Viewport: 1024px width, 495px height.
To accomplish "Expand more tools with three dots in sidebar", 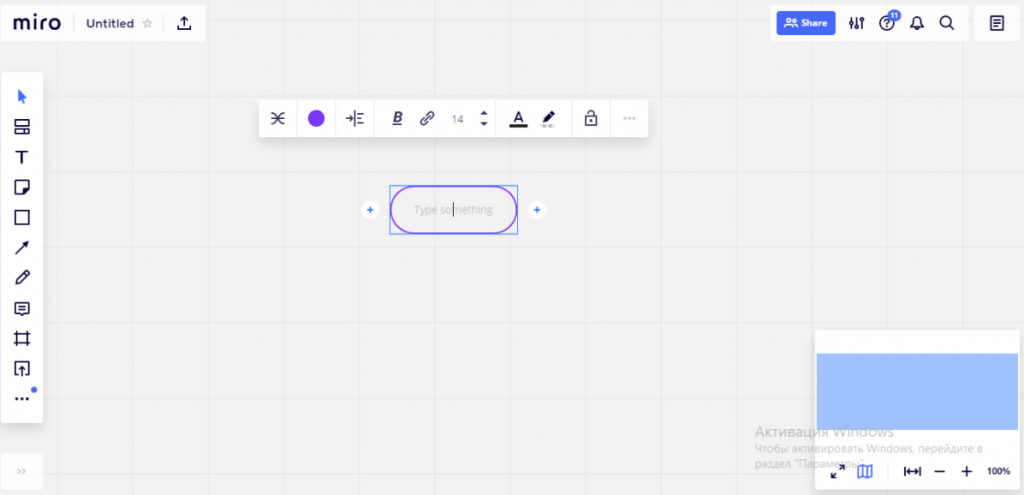I will 21,398.
